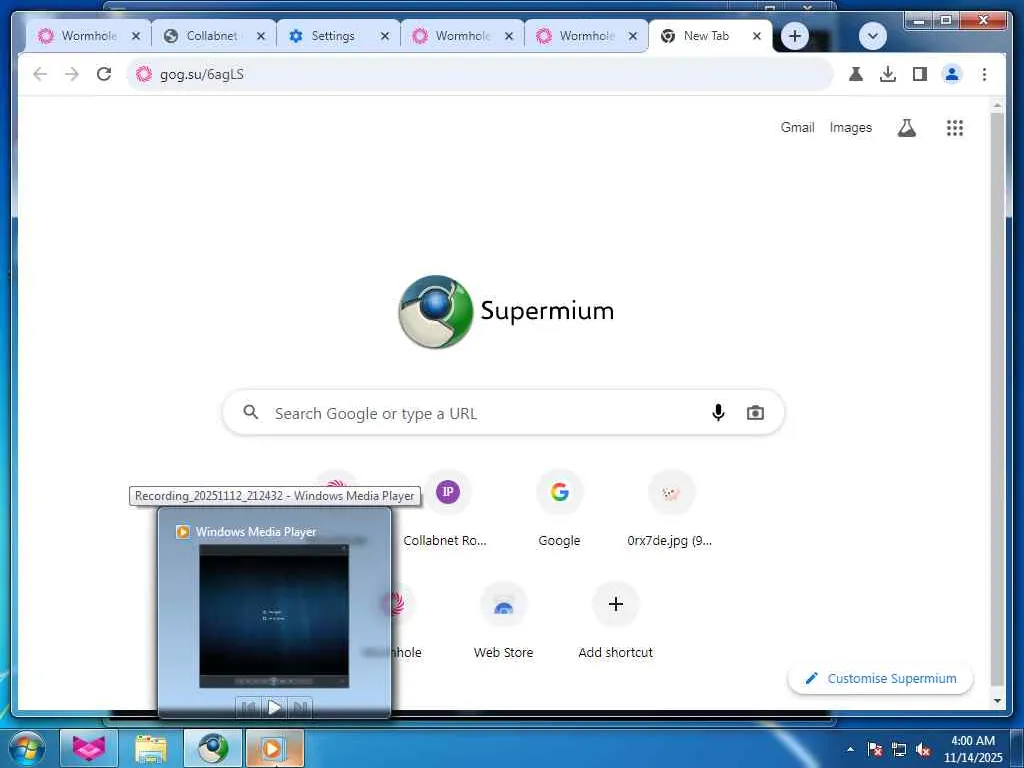Open the experiments flask icon in toolbar
This screenshot has height=768, width=1024.
tap(856, 74)
